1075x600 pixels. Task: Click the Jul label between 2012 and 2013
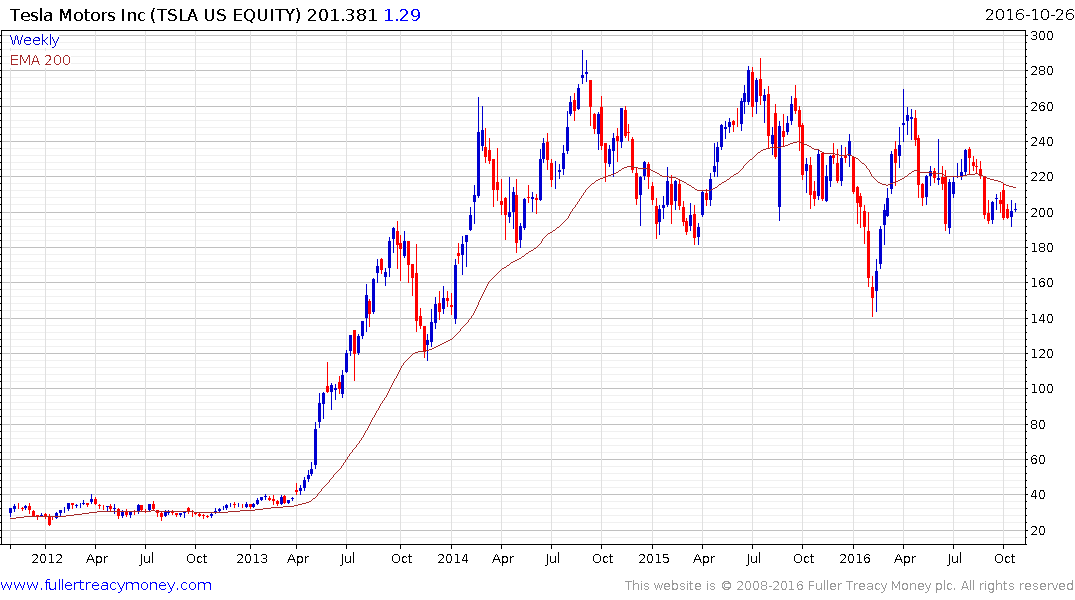tap(146, 558)
